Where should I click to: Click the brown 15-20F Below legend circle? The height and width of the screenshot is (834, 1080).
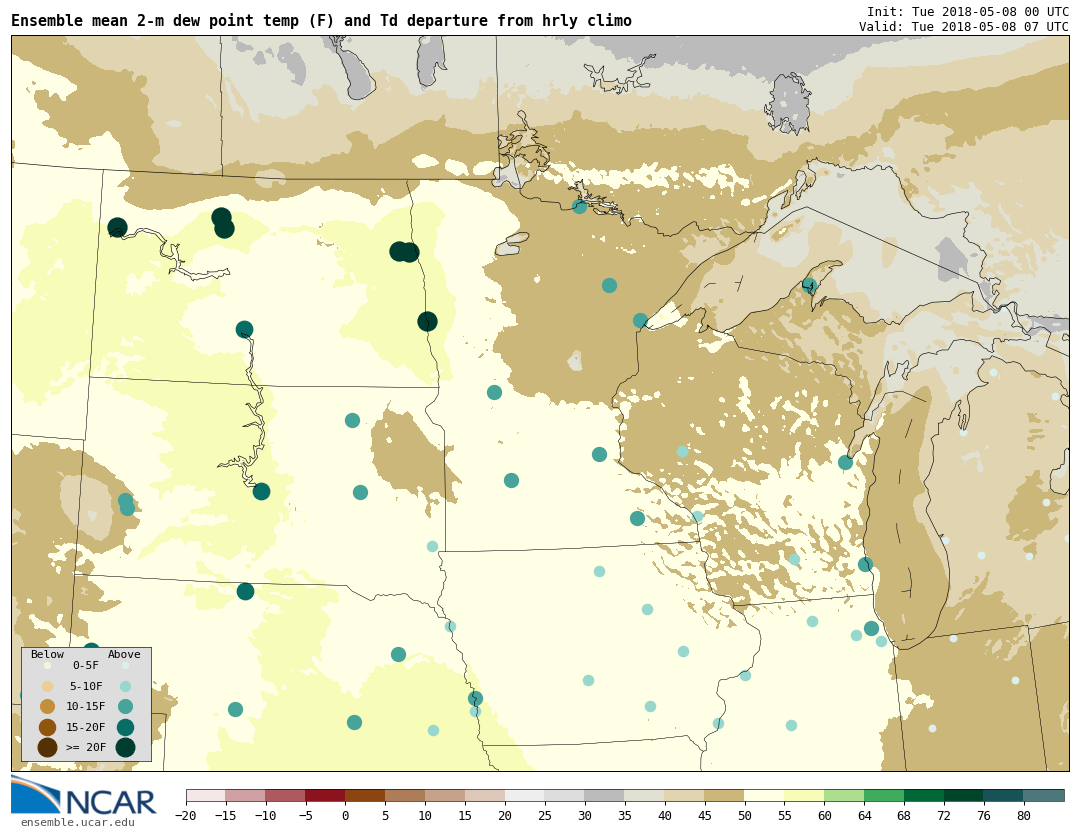48,727
